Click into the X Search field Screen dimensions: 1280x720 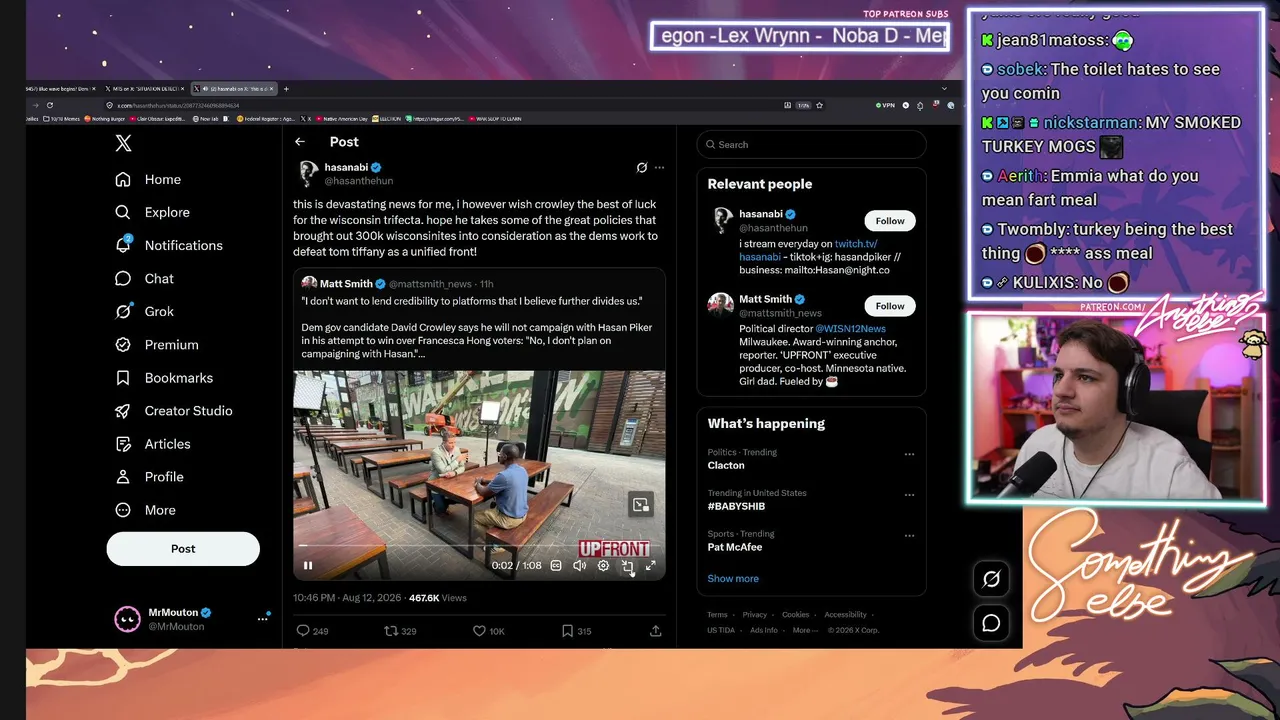point(811,145)
